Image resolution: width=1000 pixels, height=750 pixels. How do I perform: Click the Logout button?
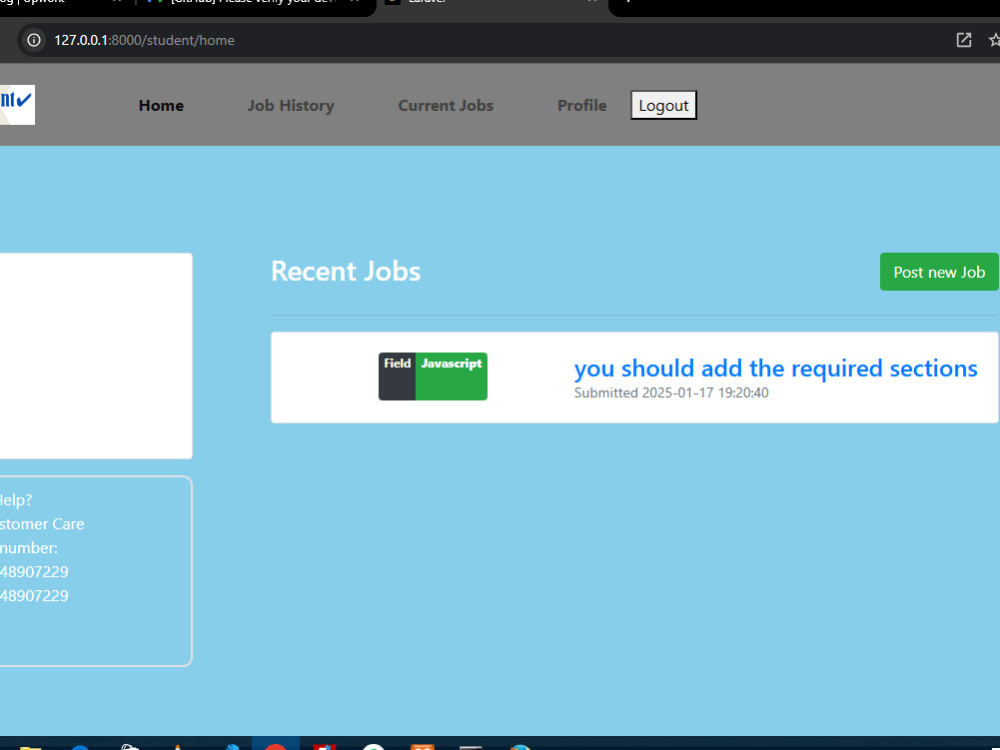coord(663,105)
